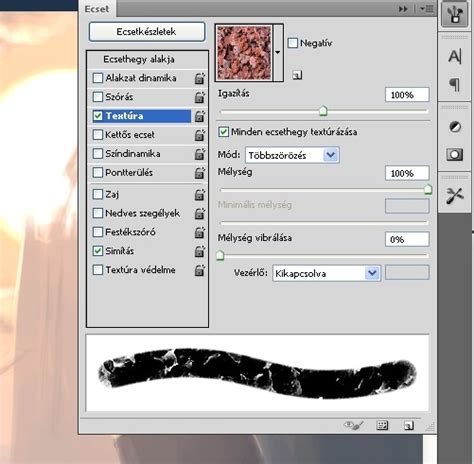This screenshot has height=464, width=474.
Task: Enable Alakzat dinamika checkbox
Action: pyautogui.click(x=98, y=78)
